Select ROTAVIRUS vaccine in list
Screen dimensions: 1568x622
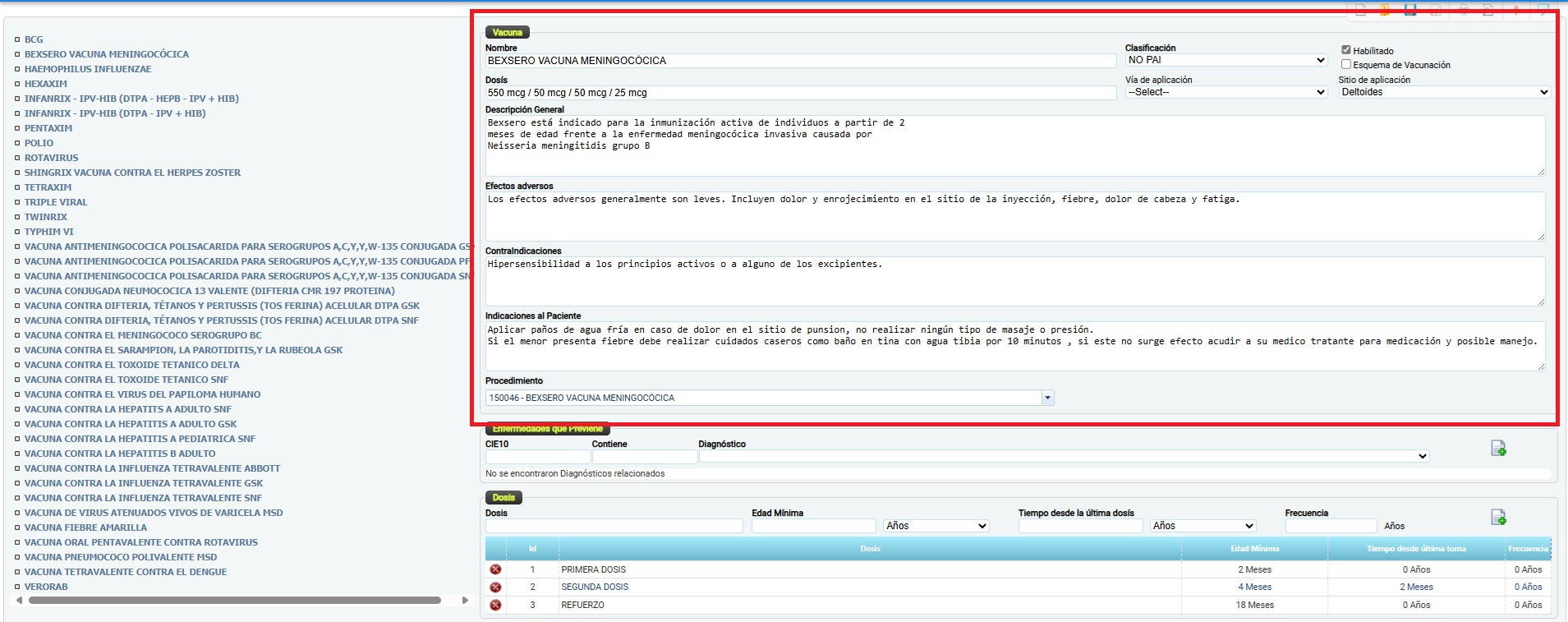[52, 158]
